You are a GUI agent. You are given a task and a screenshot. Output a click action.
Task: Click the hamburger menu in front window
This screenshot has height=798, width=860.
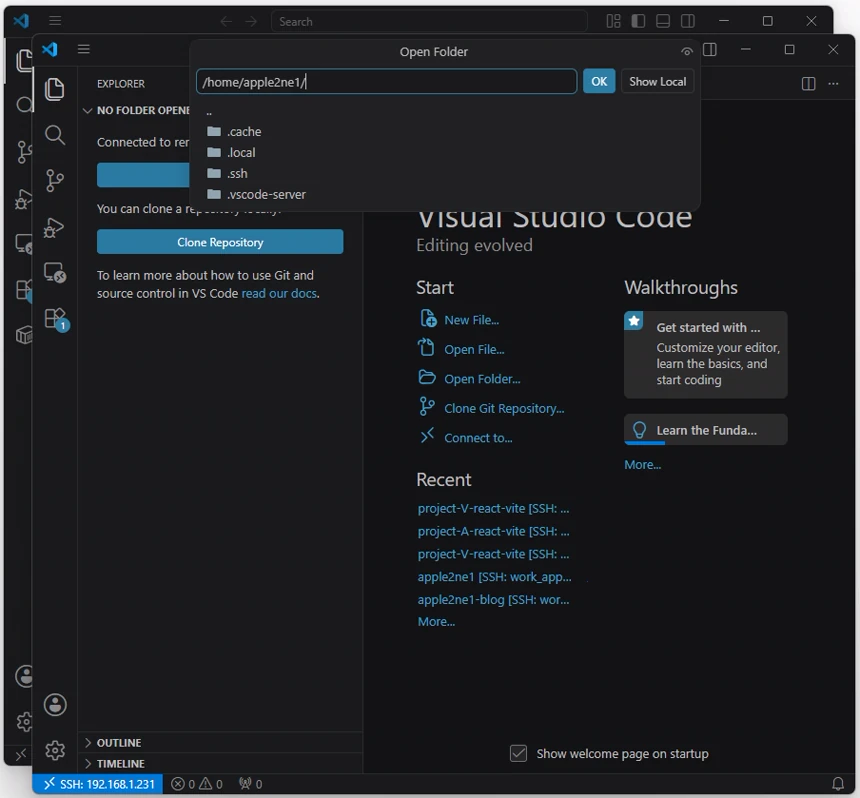(x=83, y=49)
